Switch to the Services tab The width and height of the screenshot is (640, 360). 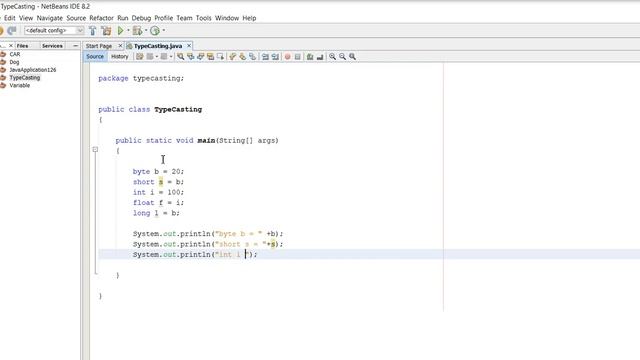[52, 46]
